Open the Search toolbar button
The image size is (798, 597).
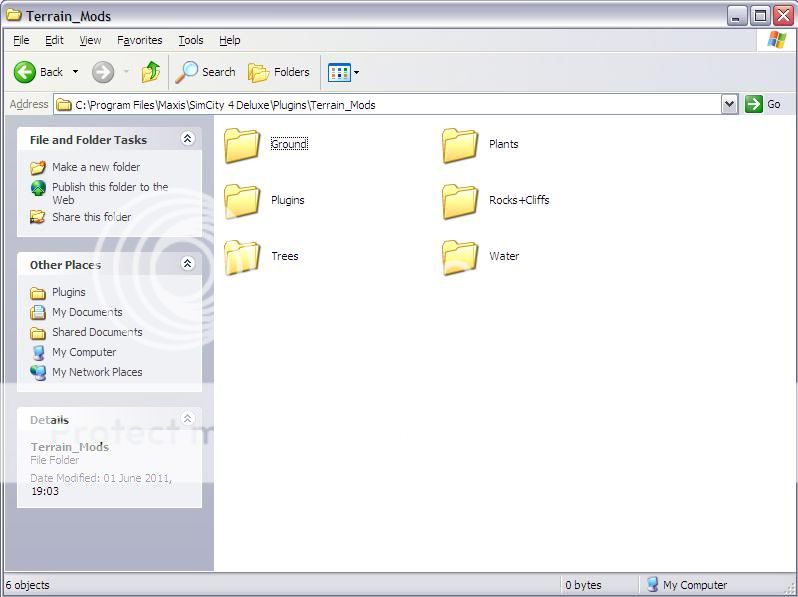point(206,72)
